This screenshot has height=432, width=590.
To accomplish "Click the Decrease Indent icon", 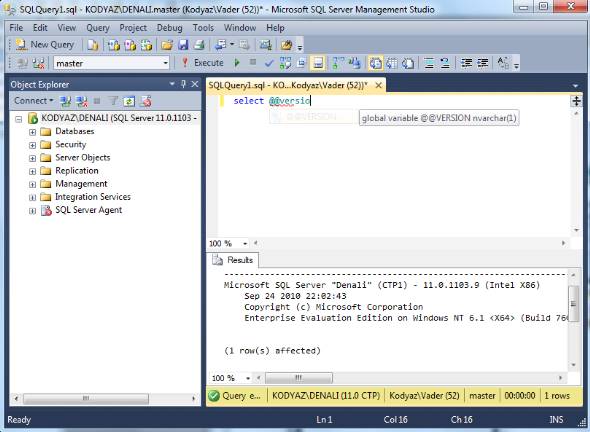I will [x=467, y=63].
